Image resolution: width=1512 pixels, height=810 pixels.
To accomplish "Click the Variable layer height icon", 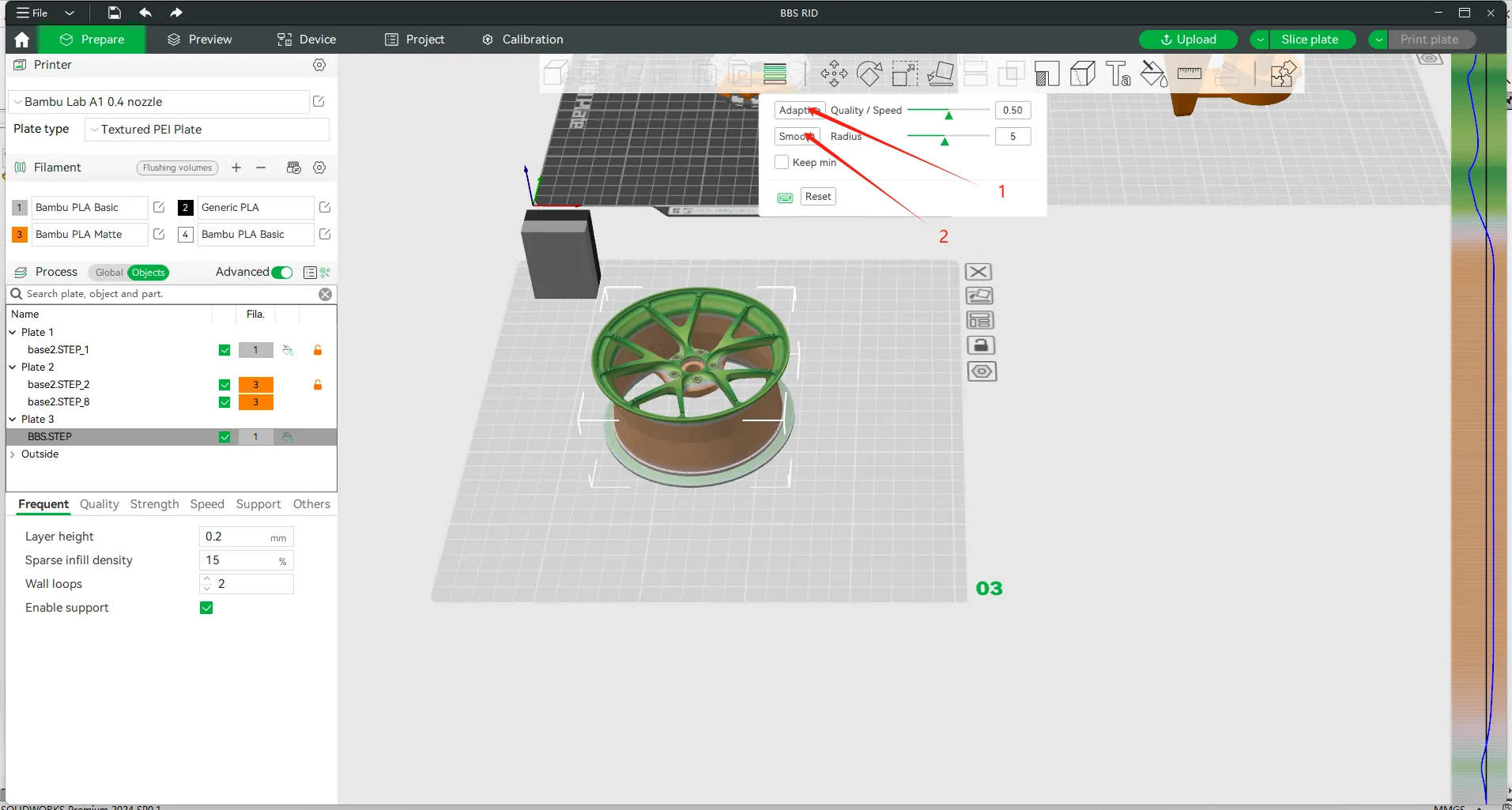I will [x=775, y=74].
